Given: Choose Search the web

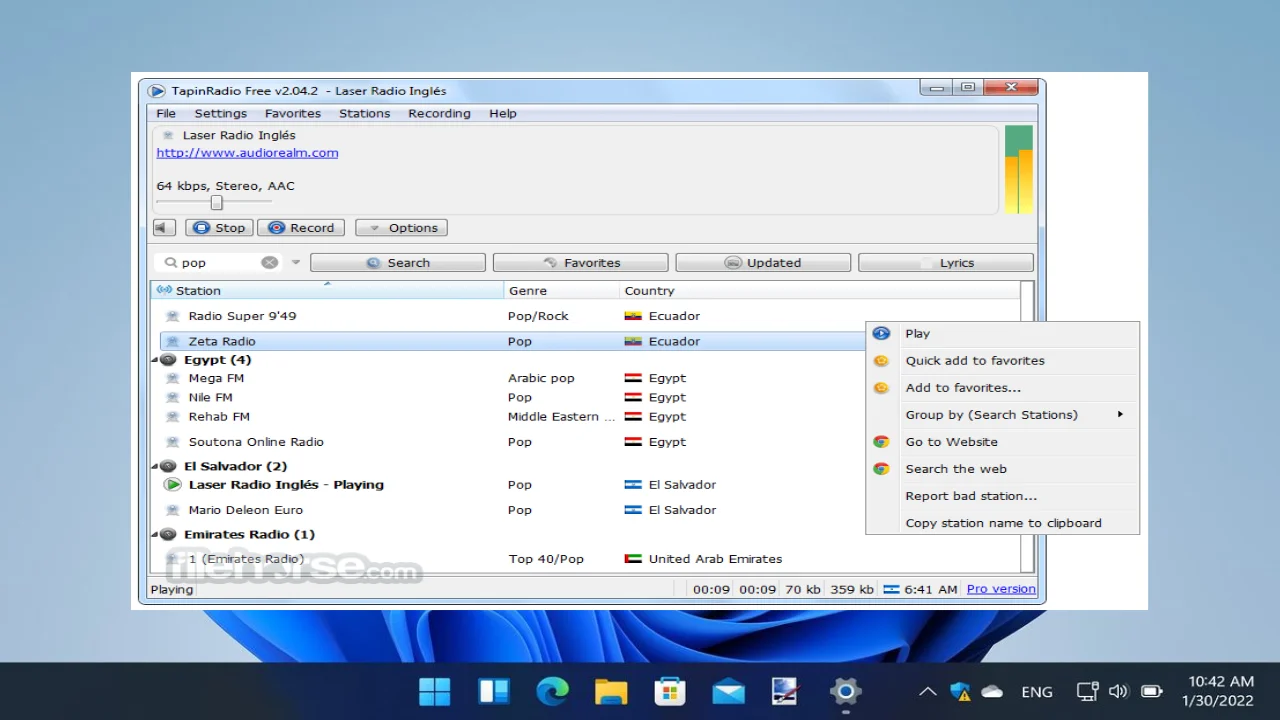Looking at the screenshot, I should point(1002,469).
